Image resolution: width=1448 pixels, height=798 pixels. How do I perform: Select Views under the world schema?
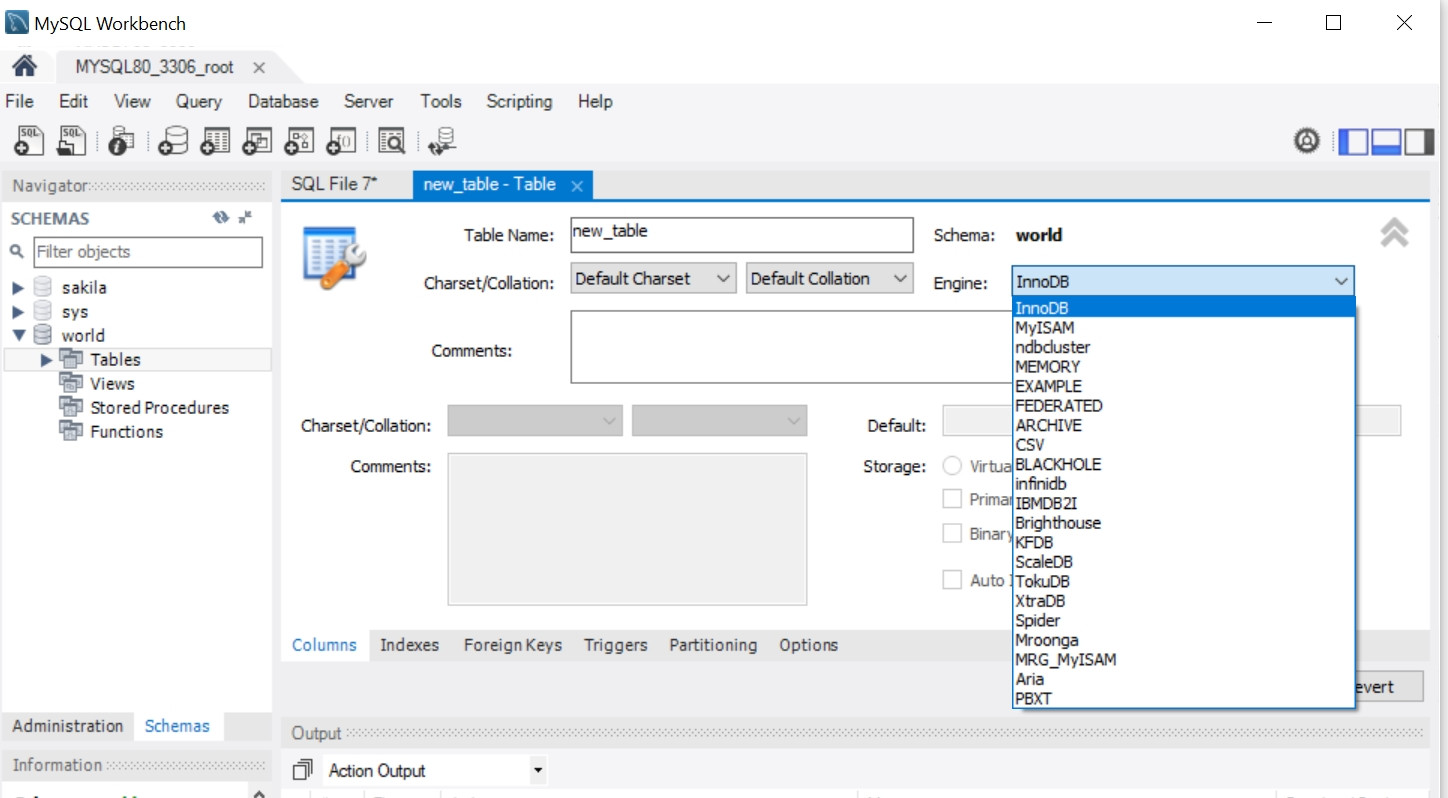(112, 384)
